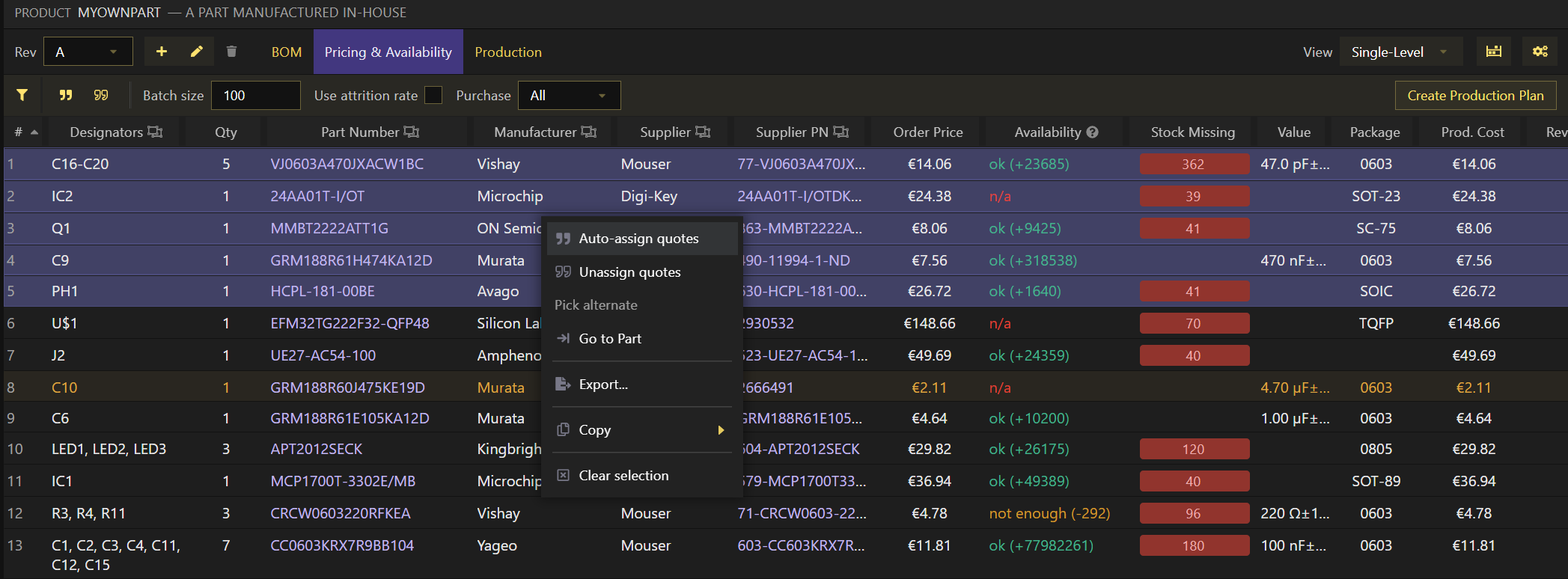Open part link CC0603KRX7R9BB104

click(x=342, y=545)
